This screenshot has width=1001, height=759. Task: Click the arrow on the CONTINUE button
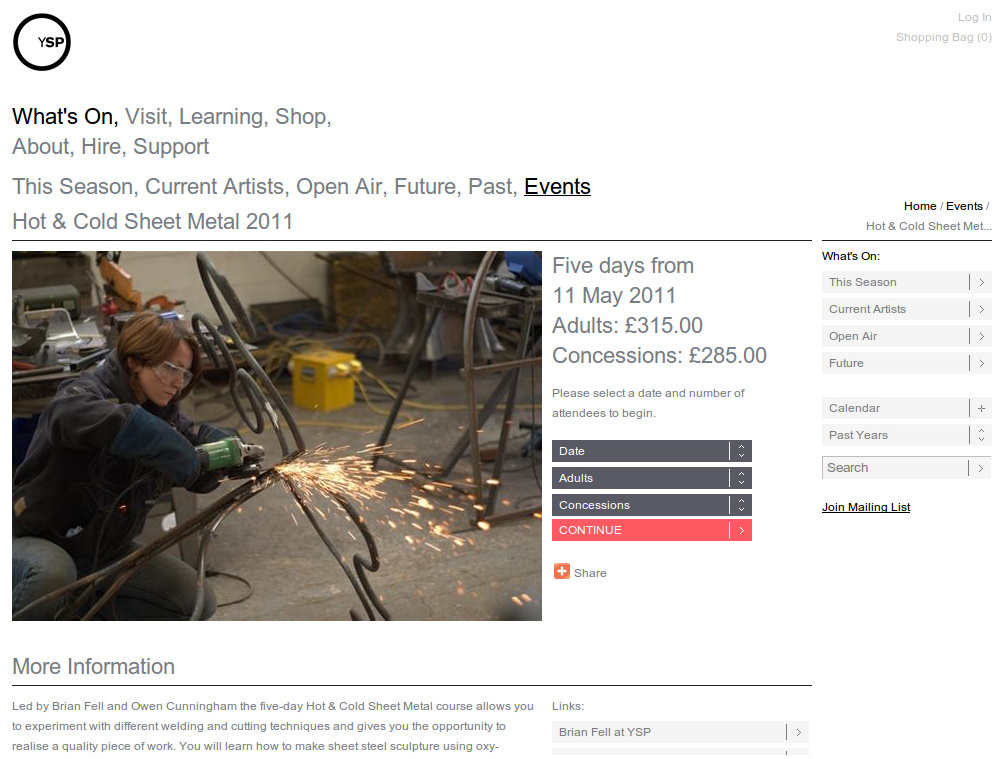pyautogui.click(x=741, y=531)
